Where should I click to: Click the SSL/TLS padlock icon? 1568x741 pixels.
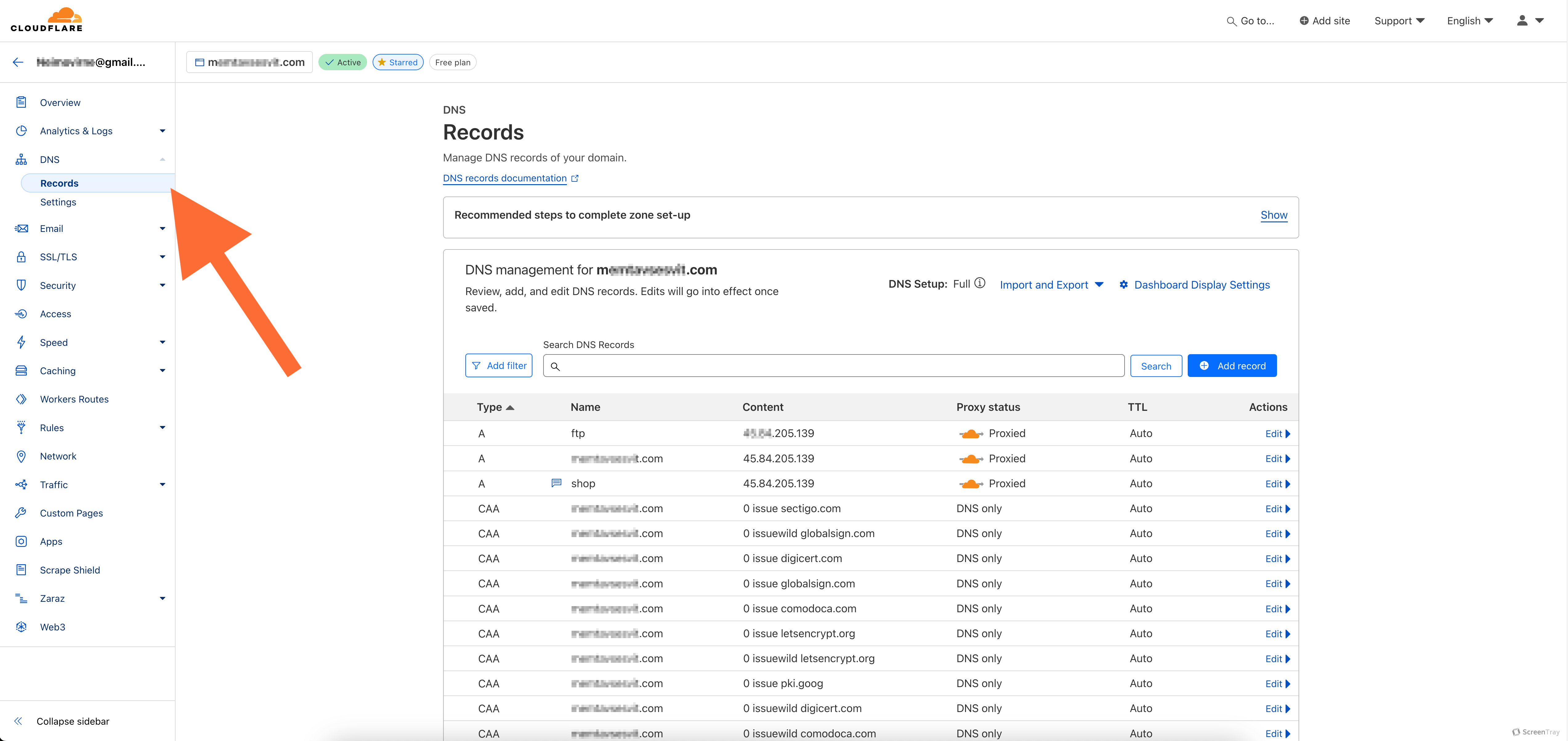[x=21, y=257]
